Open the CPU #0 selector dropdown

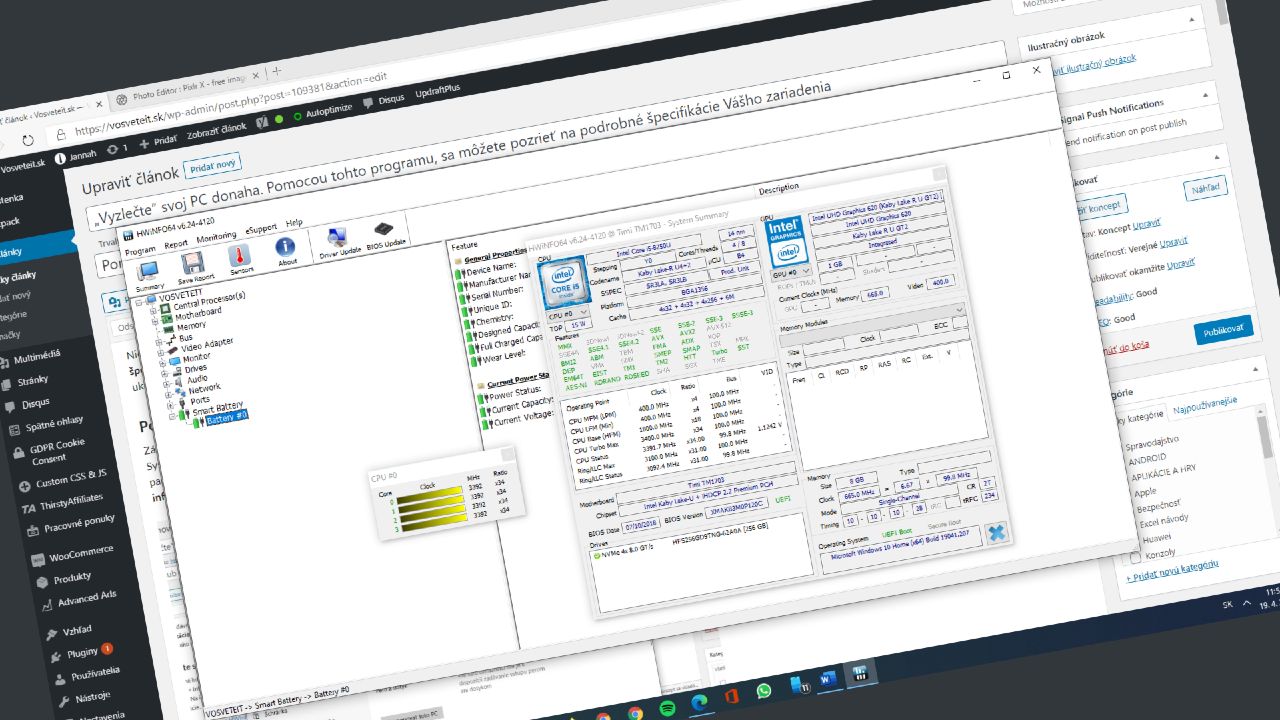(569, 313)
